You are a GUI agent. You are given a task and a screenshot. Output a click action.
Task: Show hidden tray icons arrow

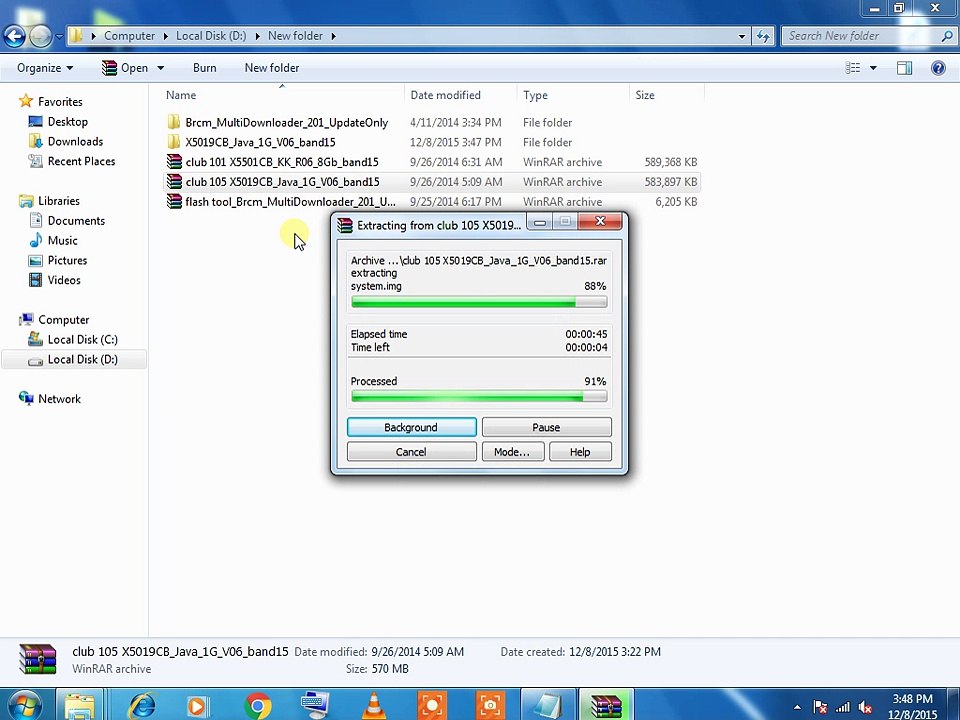click(797, 707)
